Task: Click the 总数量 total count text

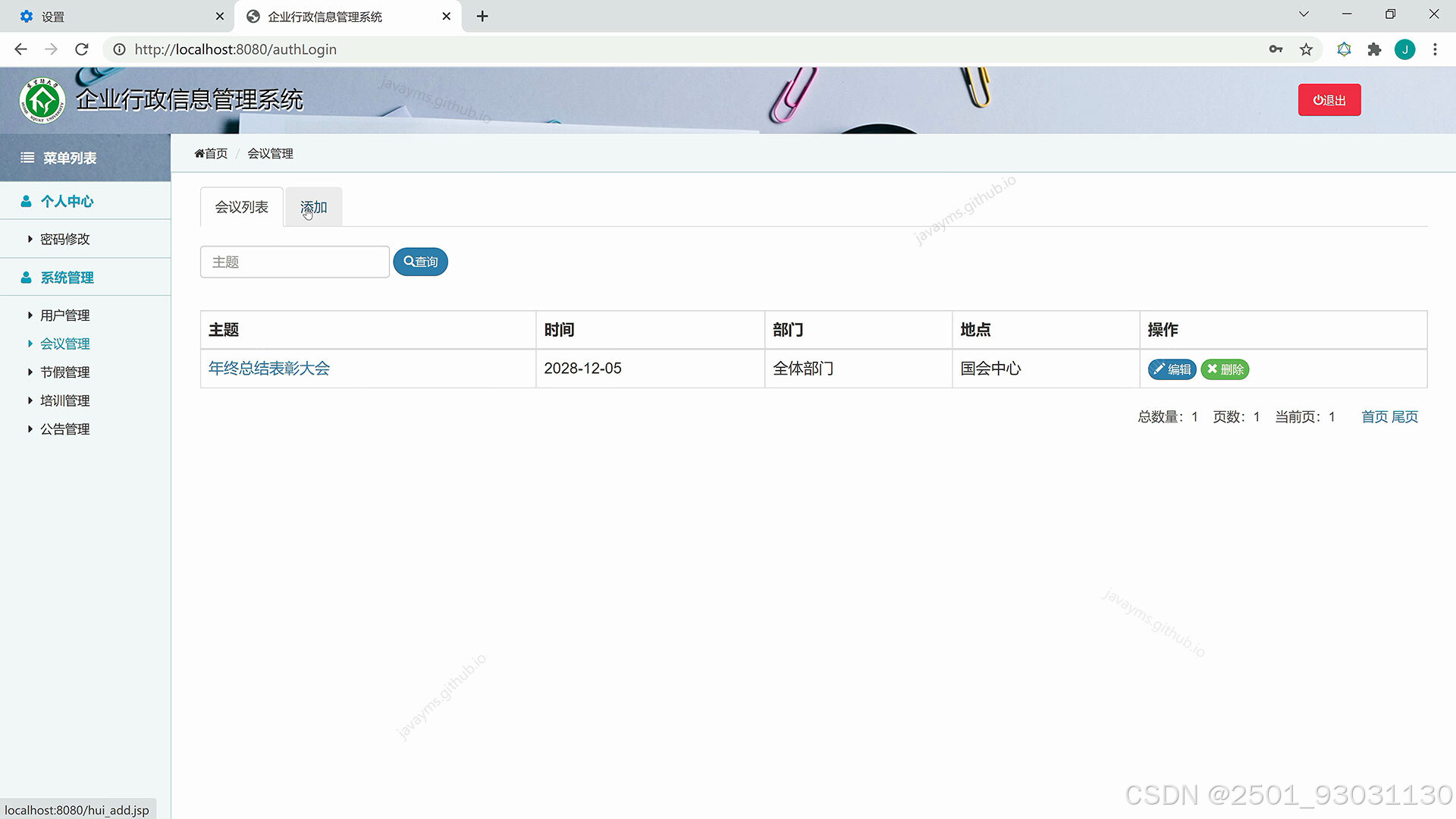Action: pos(1168,417)
